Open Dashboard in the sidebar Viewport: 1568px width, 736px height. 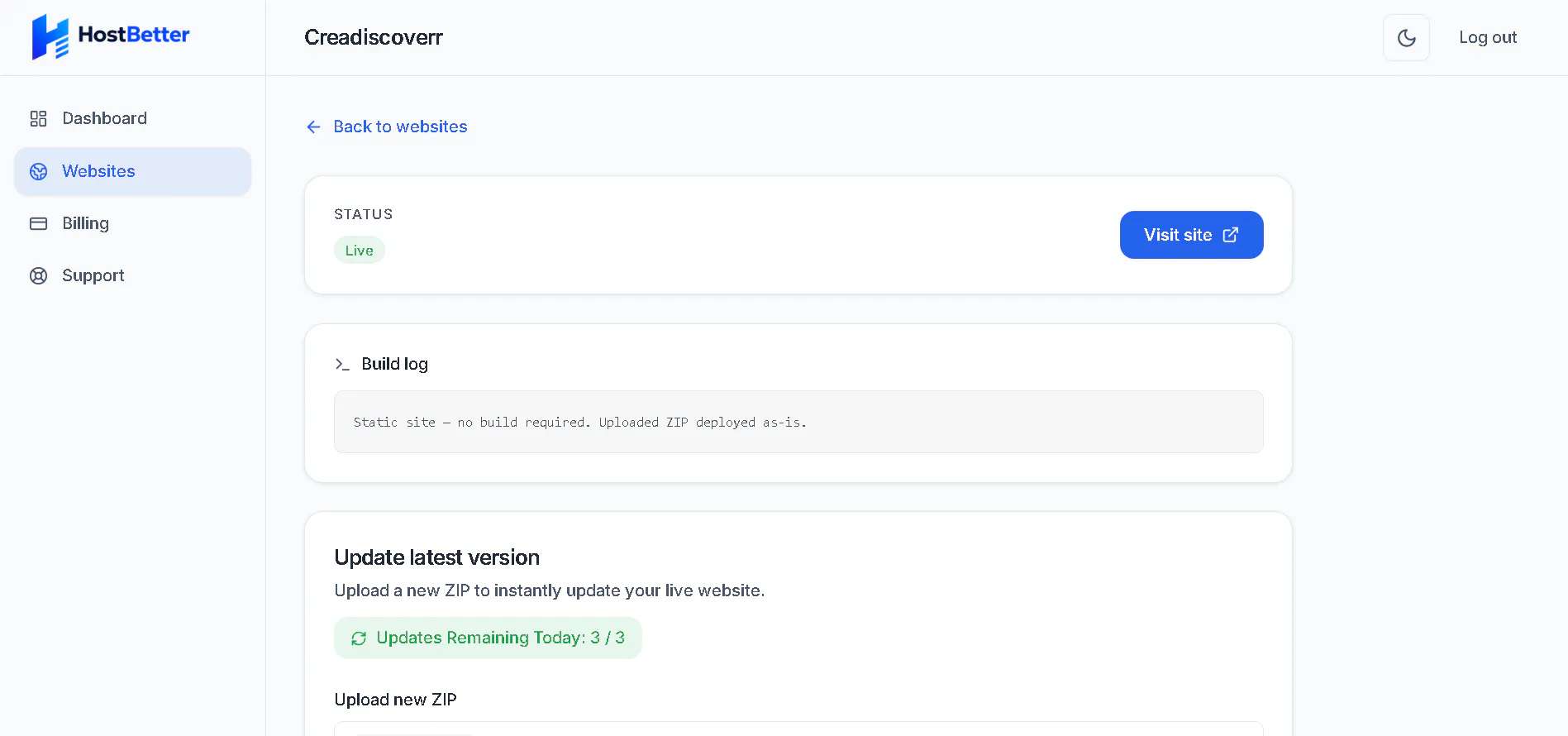pyautogui.click(x=132, y=118)
